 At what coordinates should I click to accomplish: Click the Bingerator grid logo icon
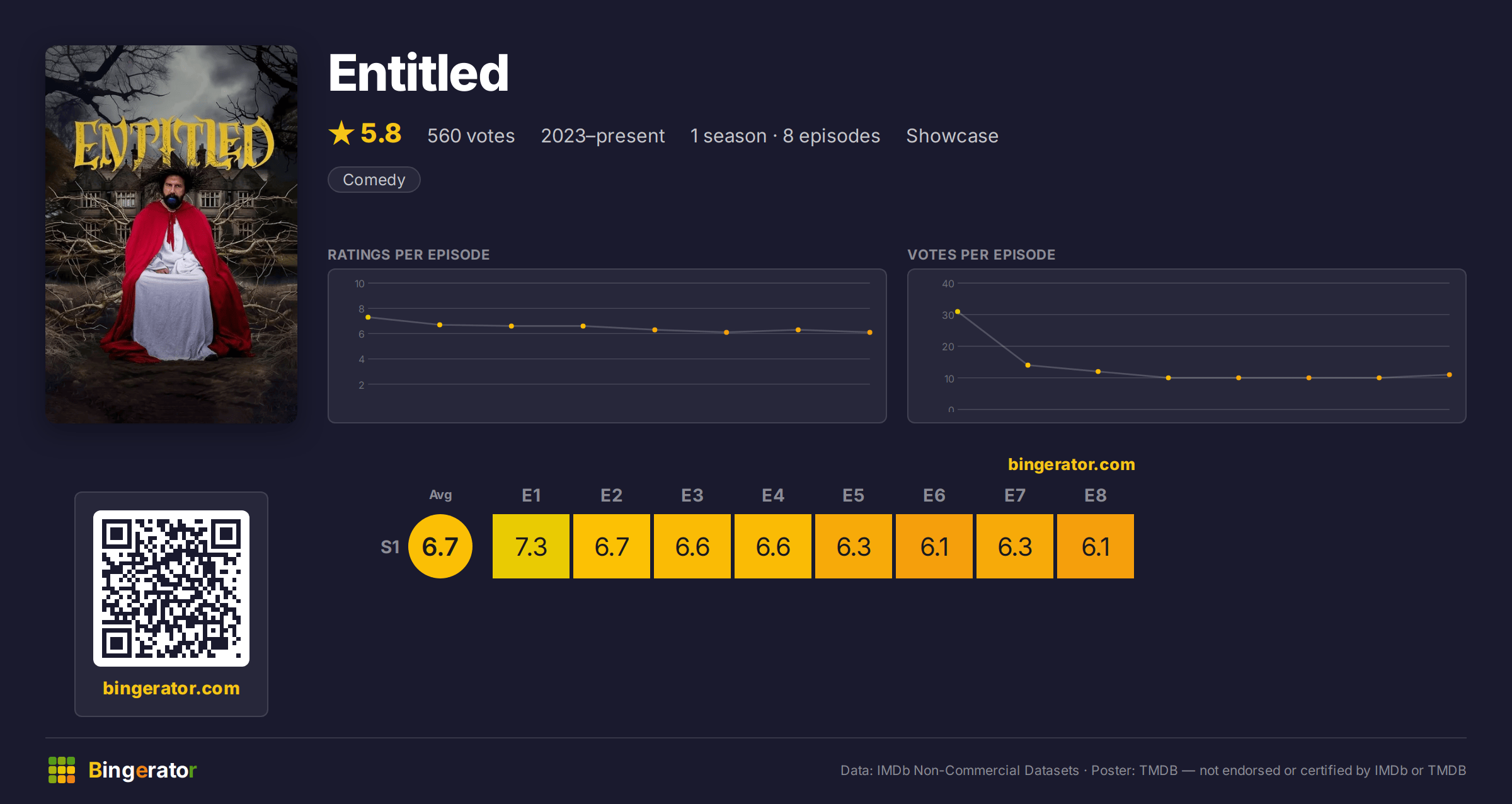point(62,770)
